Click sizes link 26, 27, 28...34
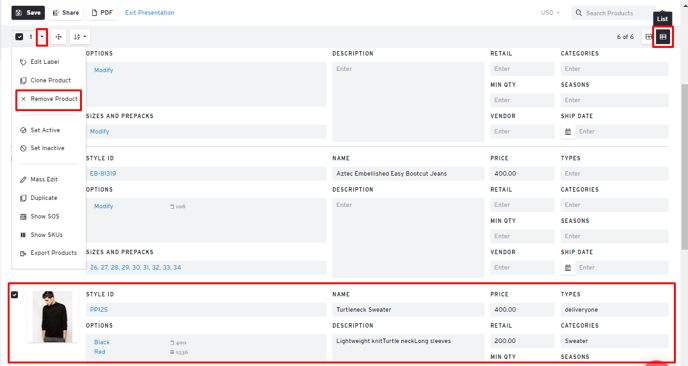Viewport: 688px width, 366px height. 136,268
